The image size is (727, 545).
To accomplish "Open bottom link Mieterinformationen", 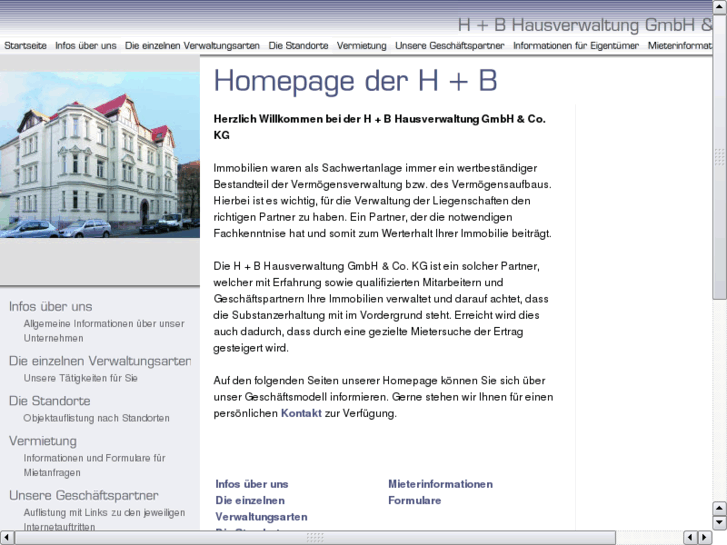I will click(x=440, y=484).
